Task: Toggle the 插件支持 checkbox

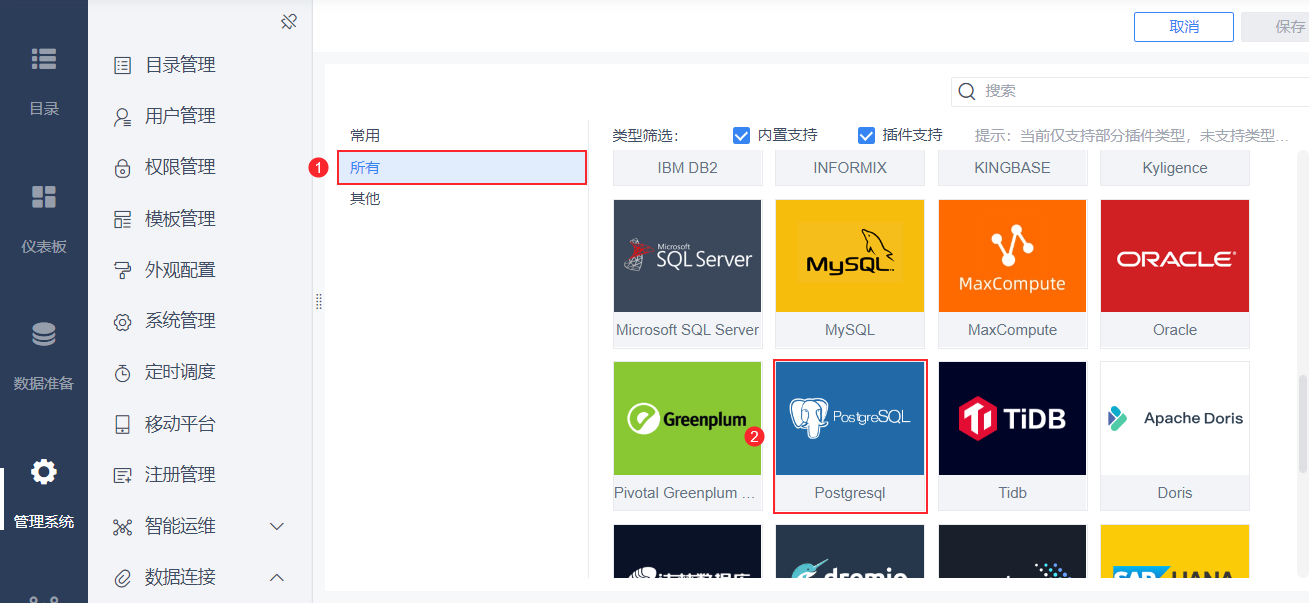Action: [x=867, y=135]
